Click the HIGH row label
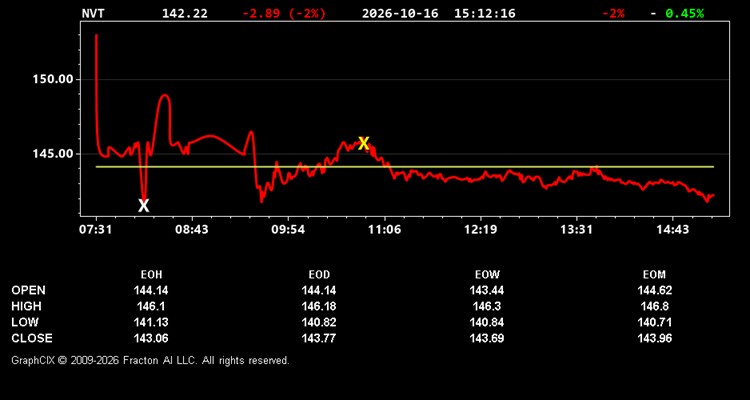The width and height of the screenshot is (750, 400). point(26,306)
